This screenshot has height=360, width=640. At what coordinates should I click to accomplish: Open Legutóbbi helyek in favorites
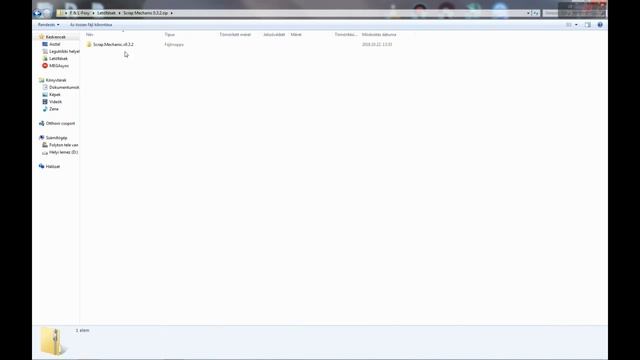(x=64, y=51)
